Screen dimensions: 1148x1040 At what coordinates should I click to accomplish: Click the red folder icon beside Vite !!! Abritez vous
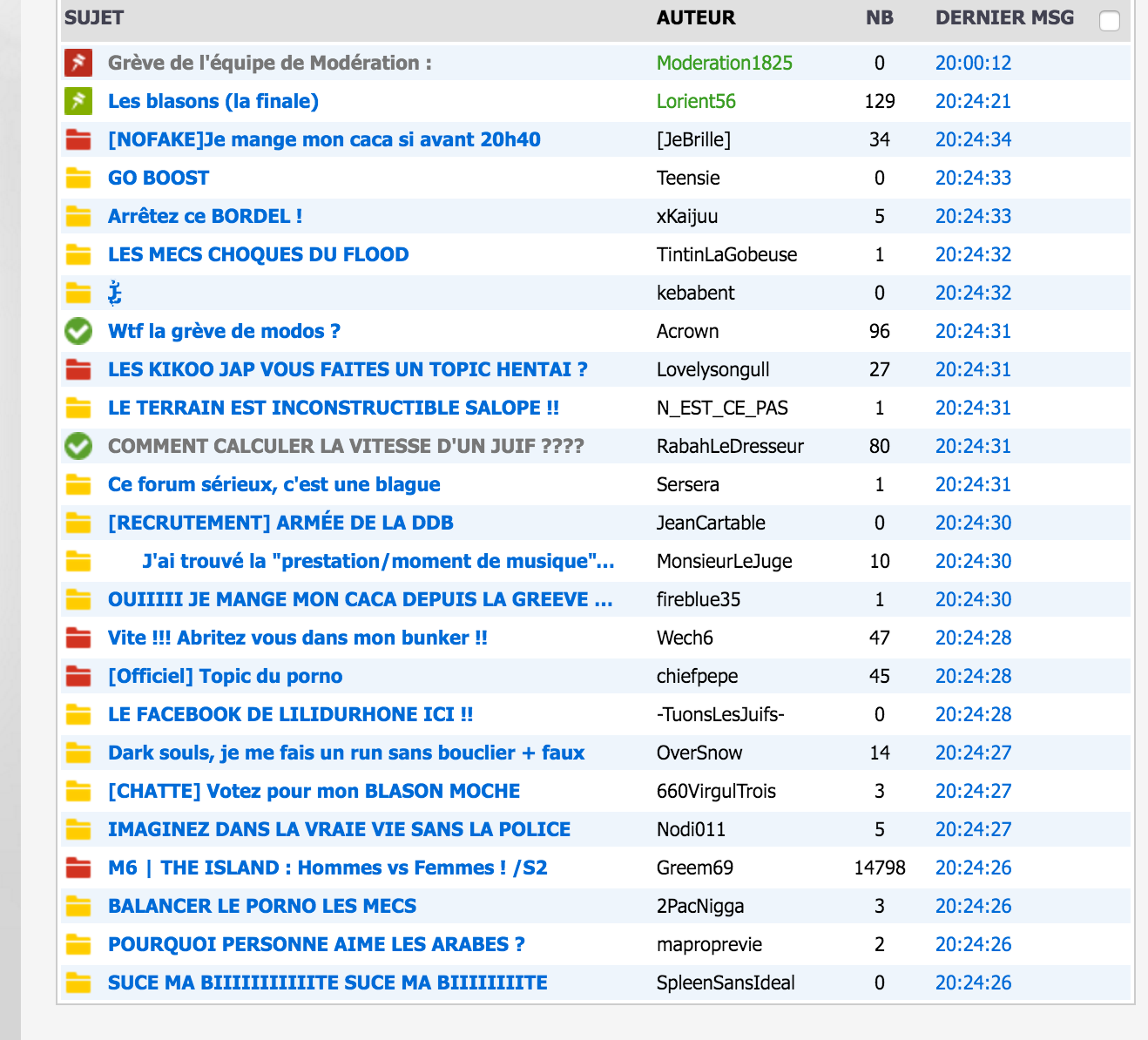click(78, 638)
